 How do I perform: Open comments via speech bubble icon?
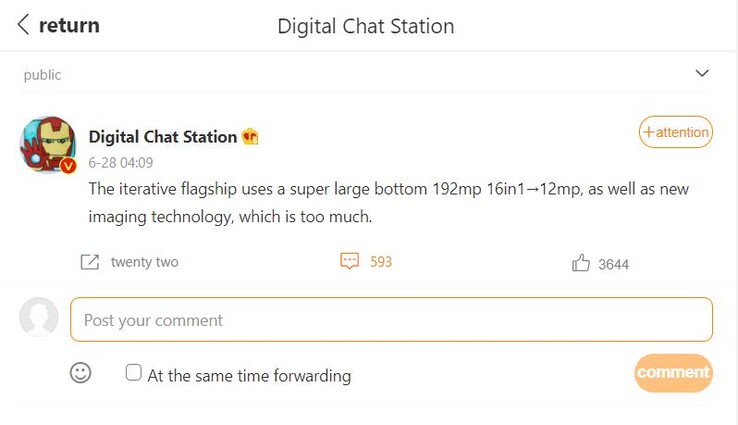(349, 261)
